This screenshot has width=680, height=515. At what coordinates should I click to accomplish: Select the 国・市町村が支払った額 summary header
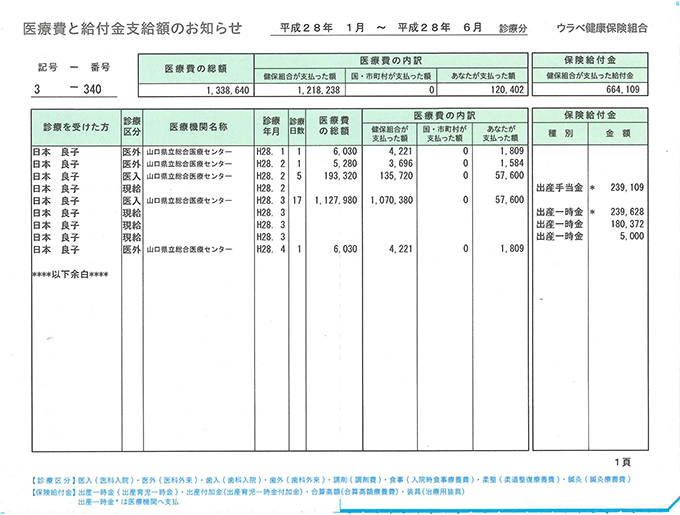pos(391,76)
